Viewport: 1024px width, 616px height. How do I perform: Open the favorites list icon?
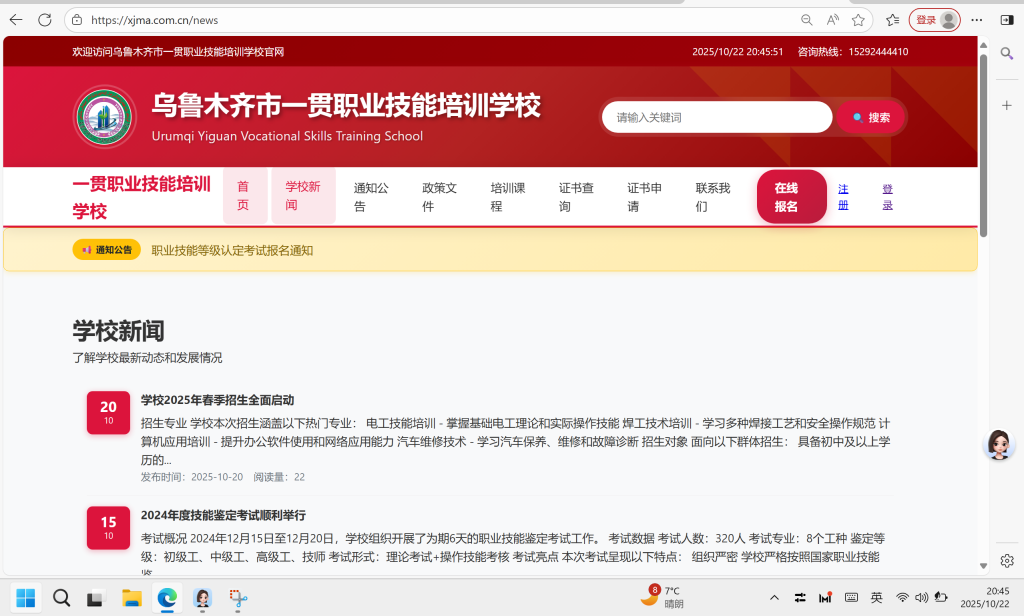pos(892,20)
